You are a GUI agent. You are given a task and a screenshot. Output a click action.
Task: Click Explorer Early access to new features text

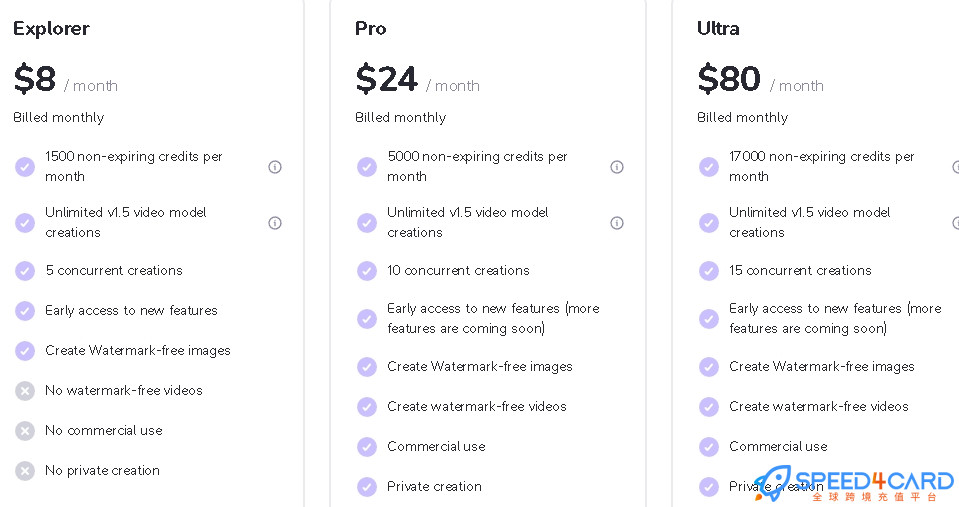pos(131,311)
